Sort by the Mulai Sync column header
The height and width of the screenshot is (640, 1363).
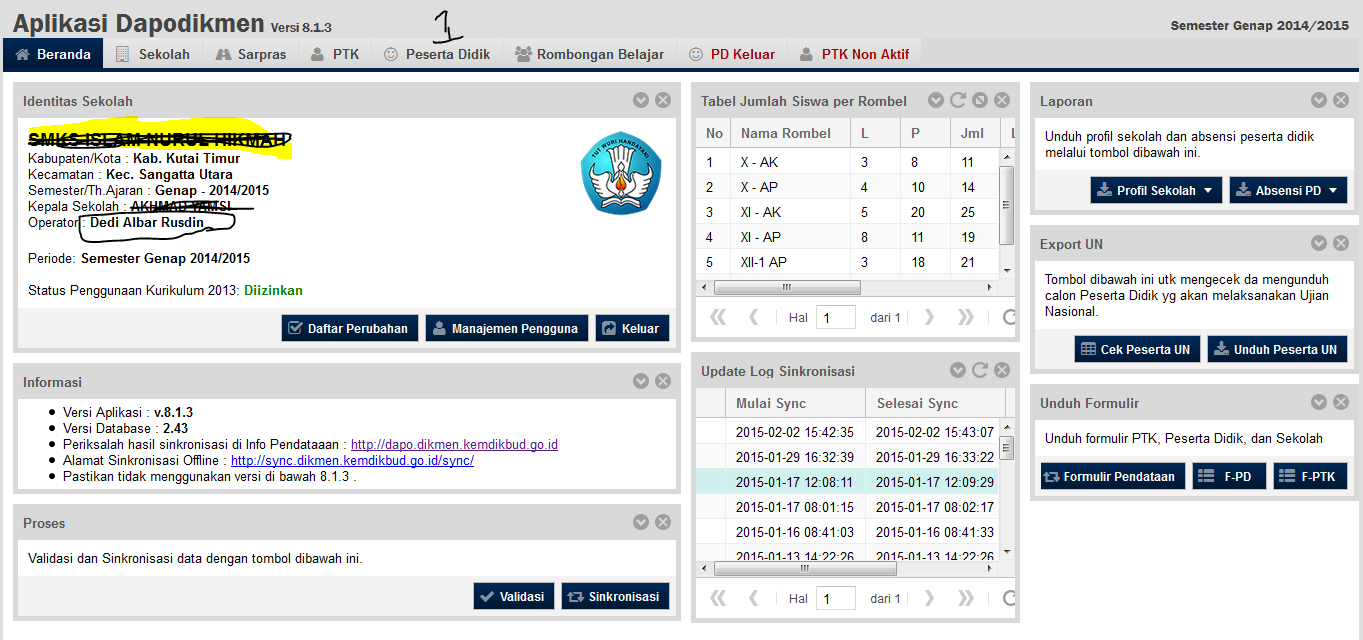[x=795, y=403]
